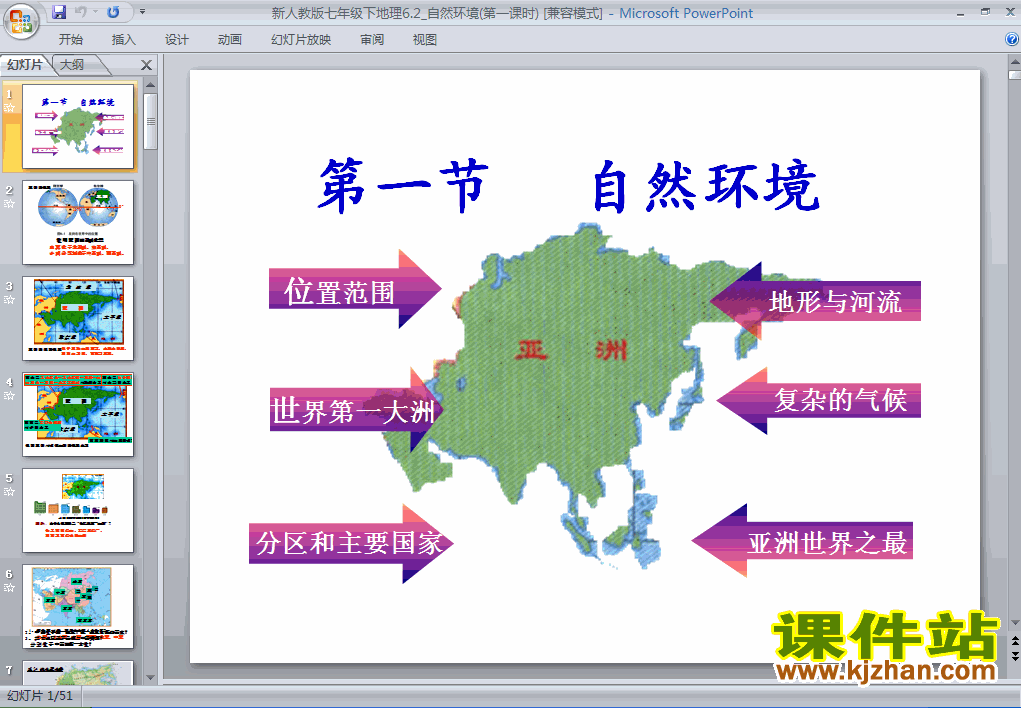Viewport: 1021px width, 708px height.
Task: Click animation star icon beside slide 6
Action: tap(9, 588)
